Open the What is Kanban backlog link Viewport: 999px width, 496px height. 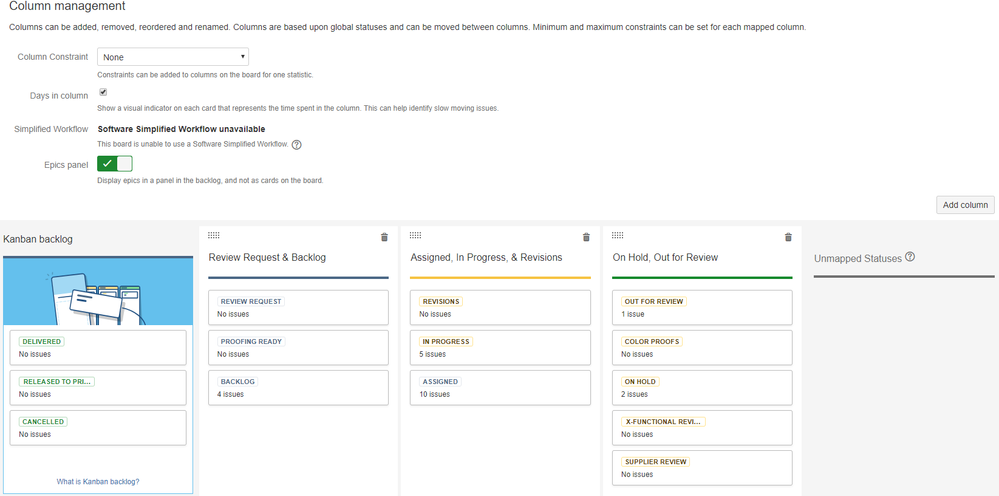[x=98, y=481]
